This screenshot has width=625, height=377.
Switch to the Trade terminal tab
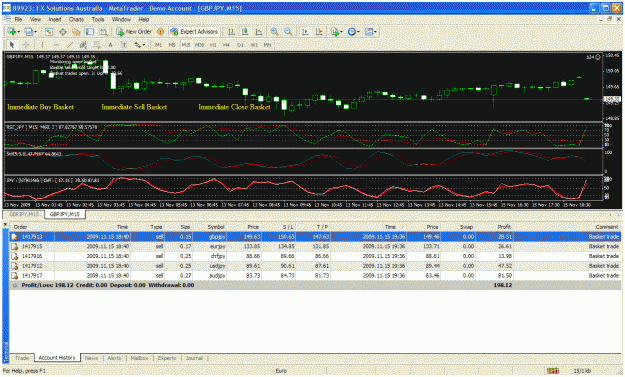click(22, 358)
